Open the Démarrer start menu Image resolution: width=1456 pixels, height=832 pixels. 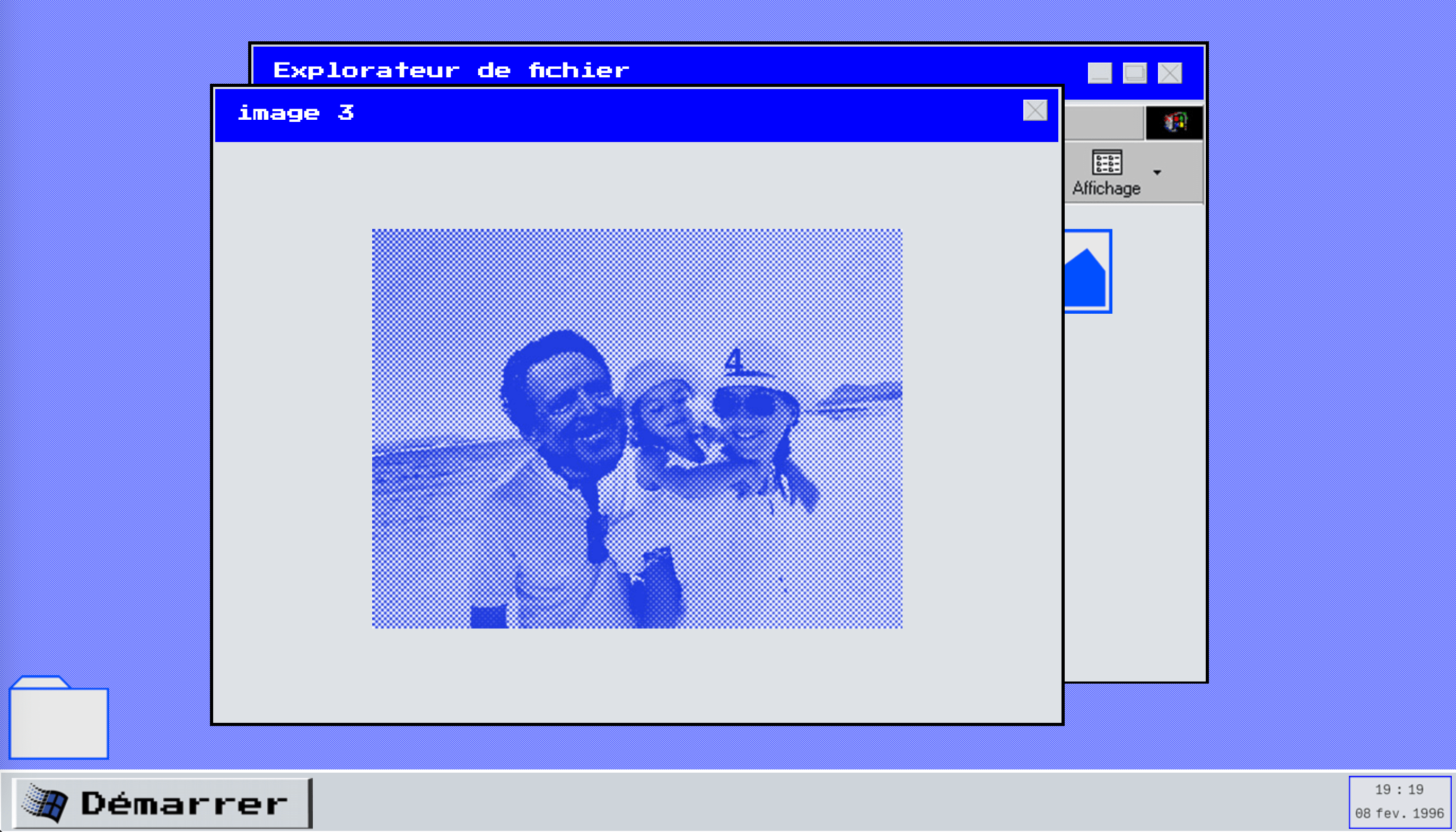[162, 803]
